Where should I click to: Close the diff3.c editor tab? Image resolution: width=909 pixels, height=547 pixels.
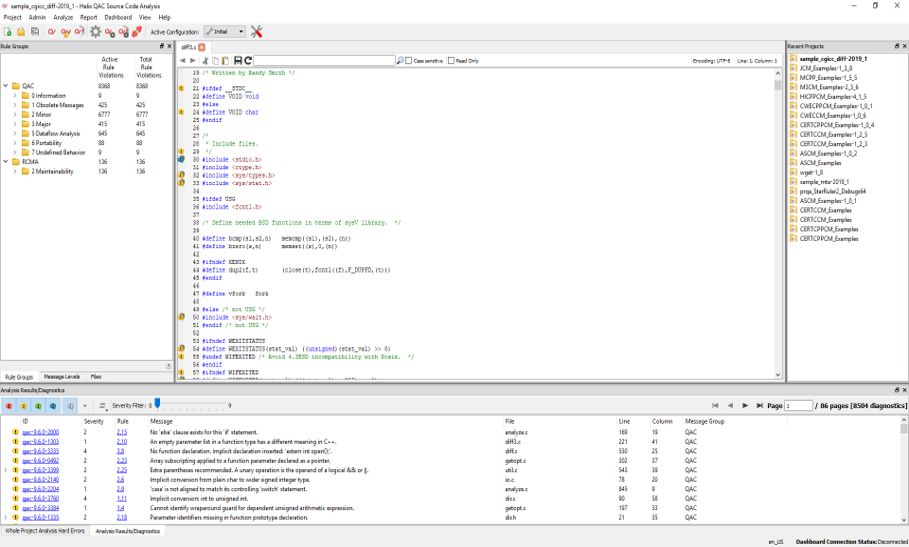(x=202, y=47)
